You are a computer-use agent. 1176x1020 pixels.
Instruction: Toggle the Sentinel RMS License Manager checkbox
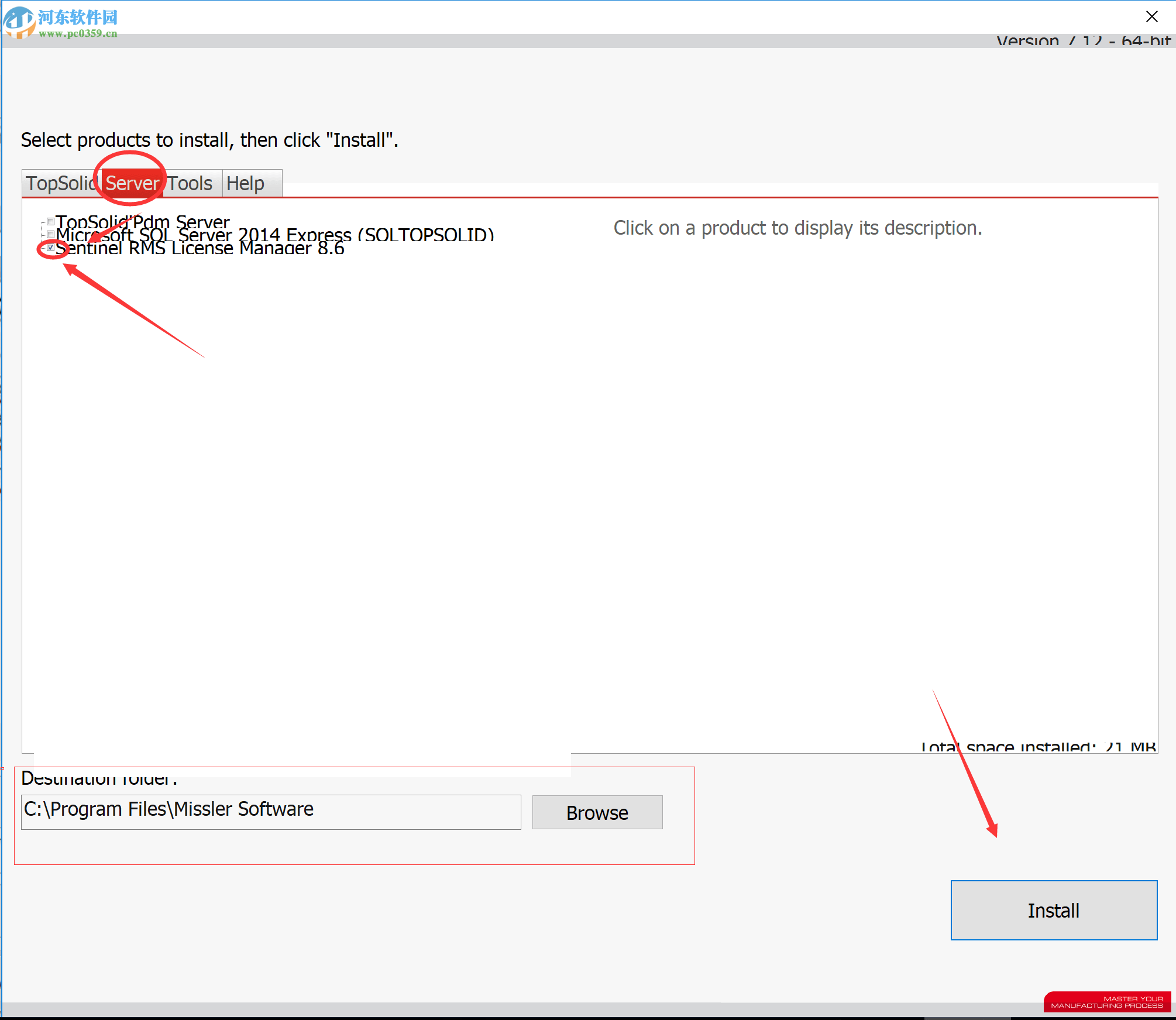click(x=51, y=248)
